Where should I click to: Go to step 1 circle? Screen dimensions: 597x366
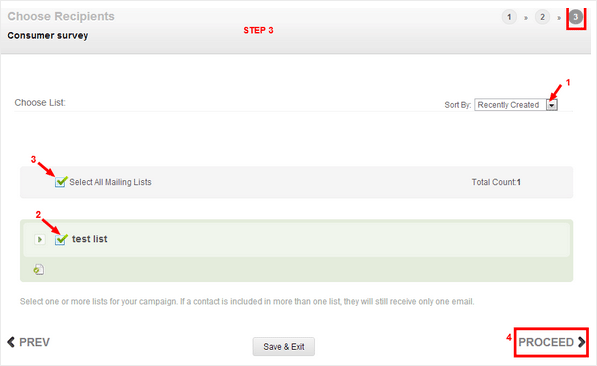tap(509, 17)
